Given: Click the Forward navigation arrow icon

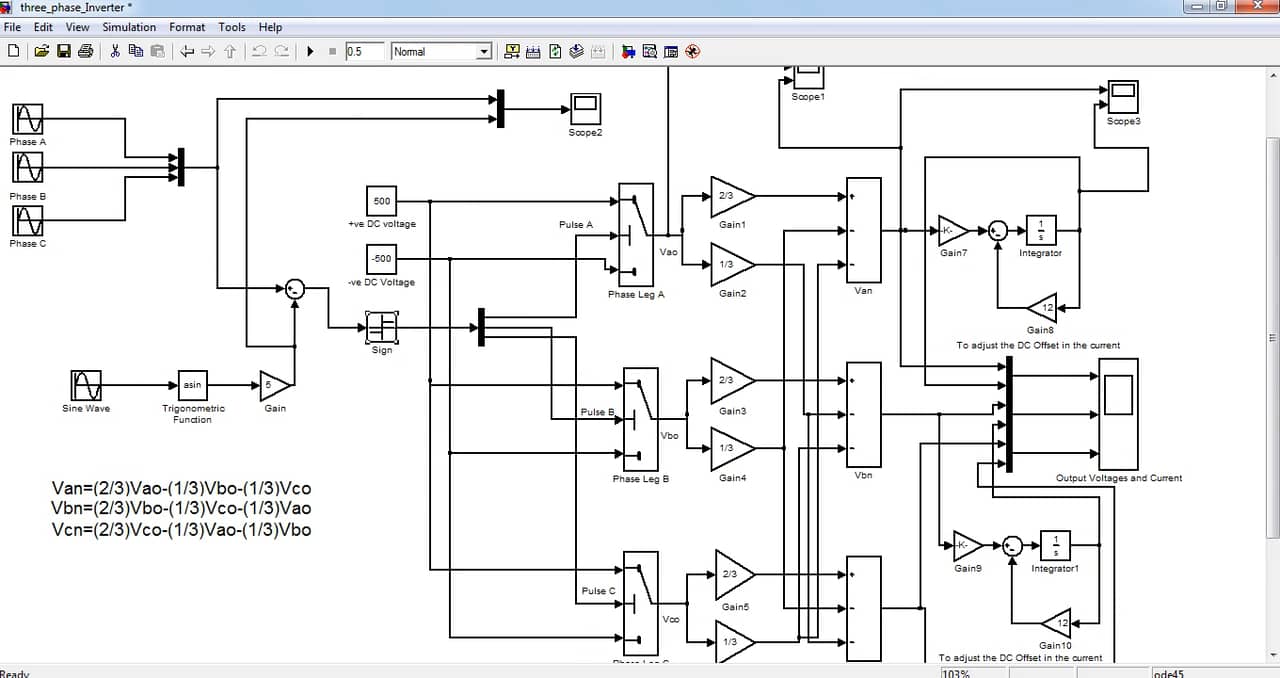Looking at the screenshot, I should coord(208,51).
